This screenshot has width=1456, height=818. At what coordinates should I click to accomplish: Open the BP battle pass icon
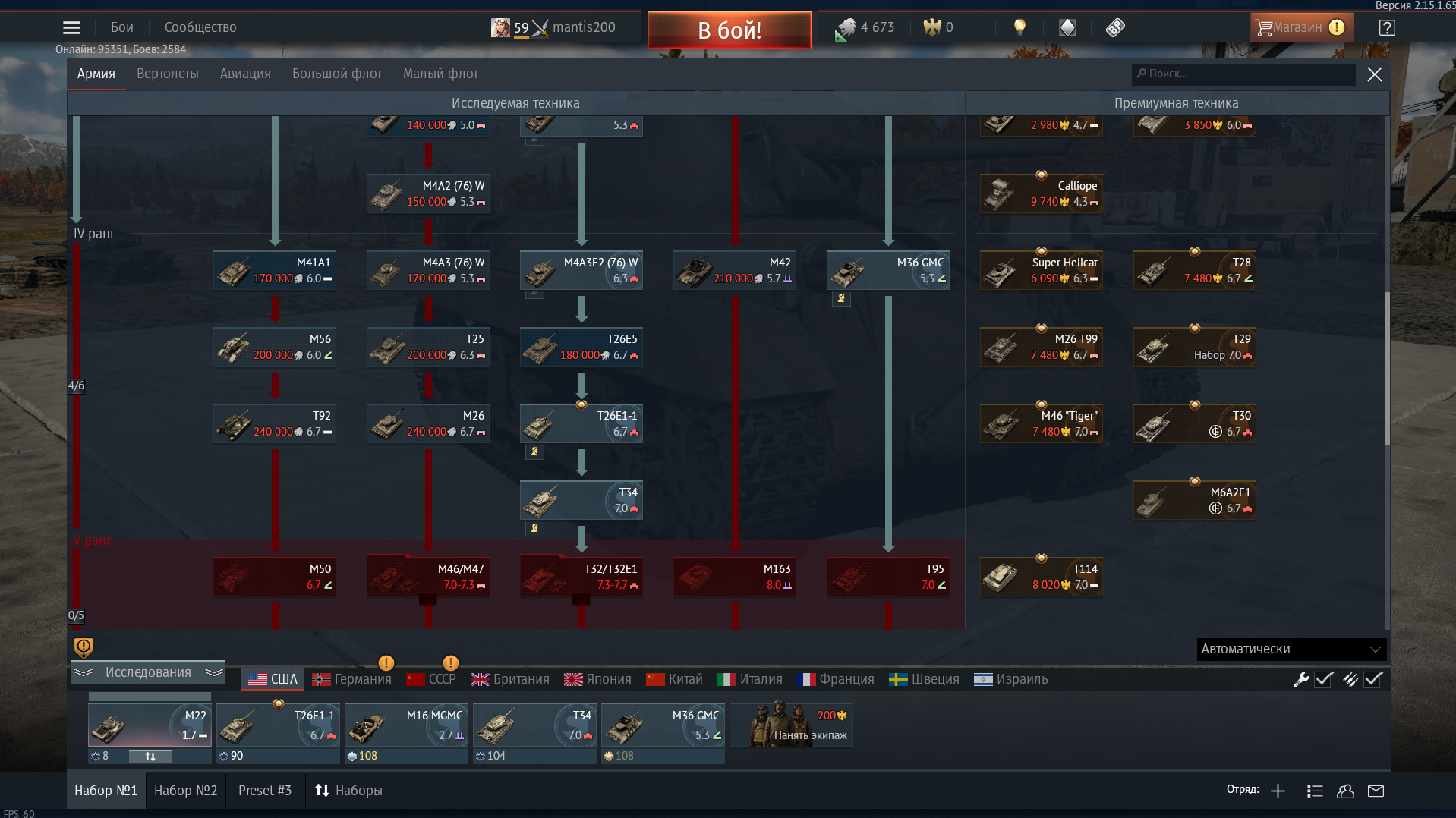[x=1115, y=27]
